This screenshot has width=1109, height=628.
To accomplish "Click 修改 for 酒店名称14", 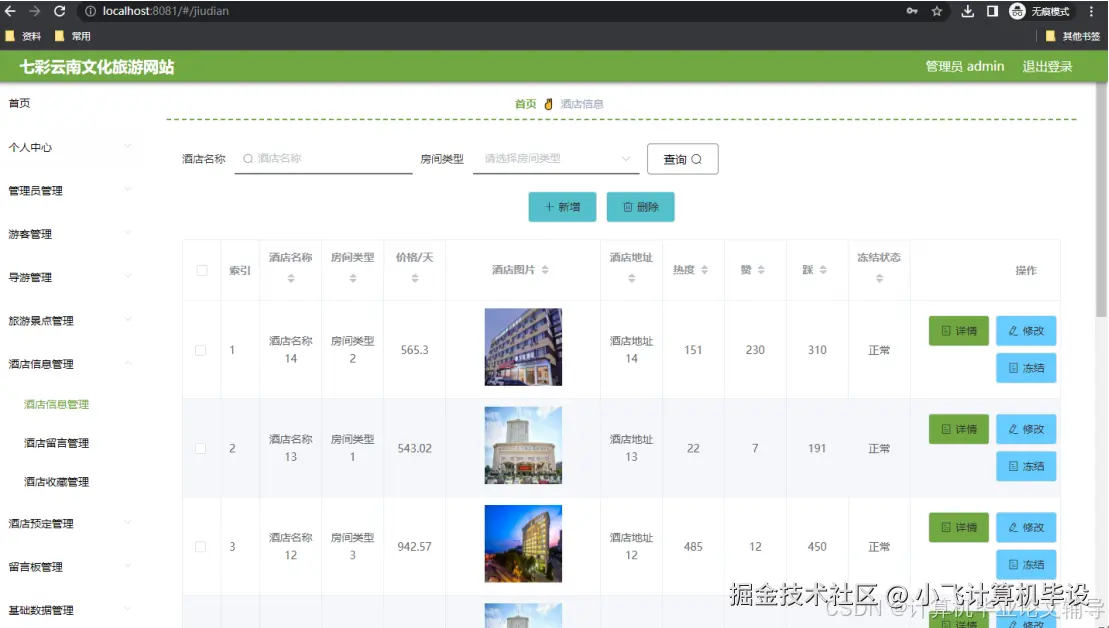I will [1026, 331].
